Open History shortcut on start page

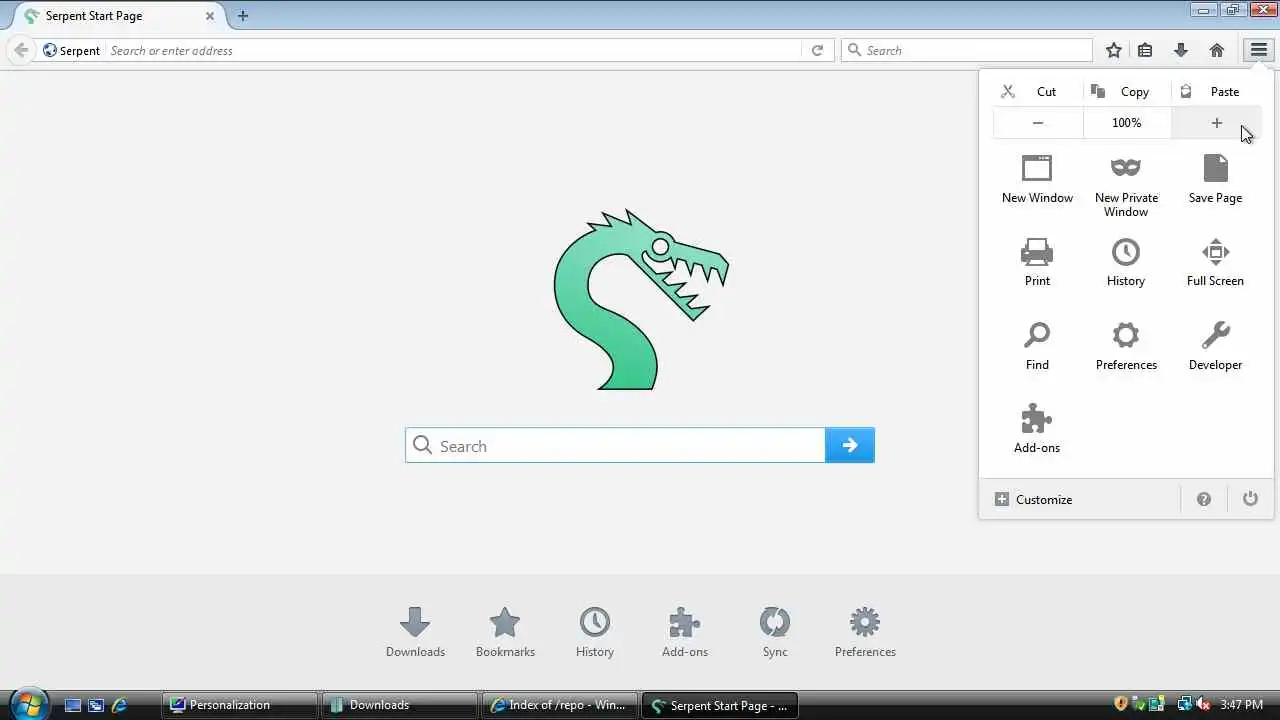tap(595, 632)
